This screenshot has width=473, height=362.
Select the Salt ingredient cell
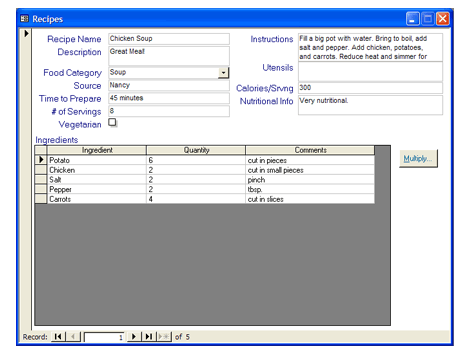point(97,179)
